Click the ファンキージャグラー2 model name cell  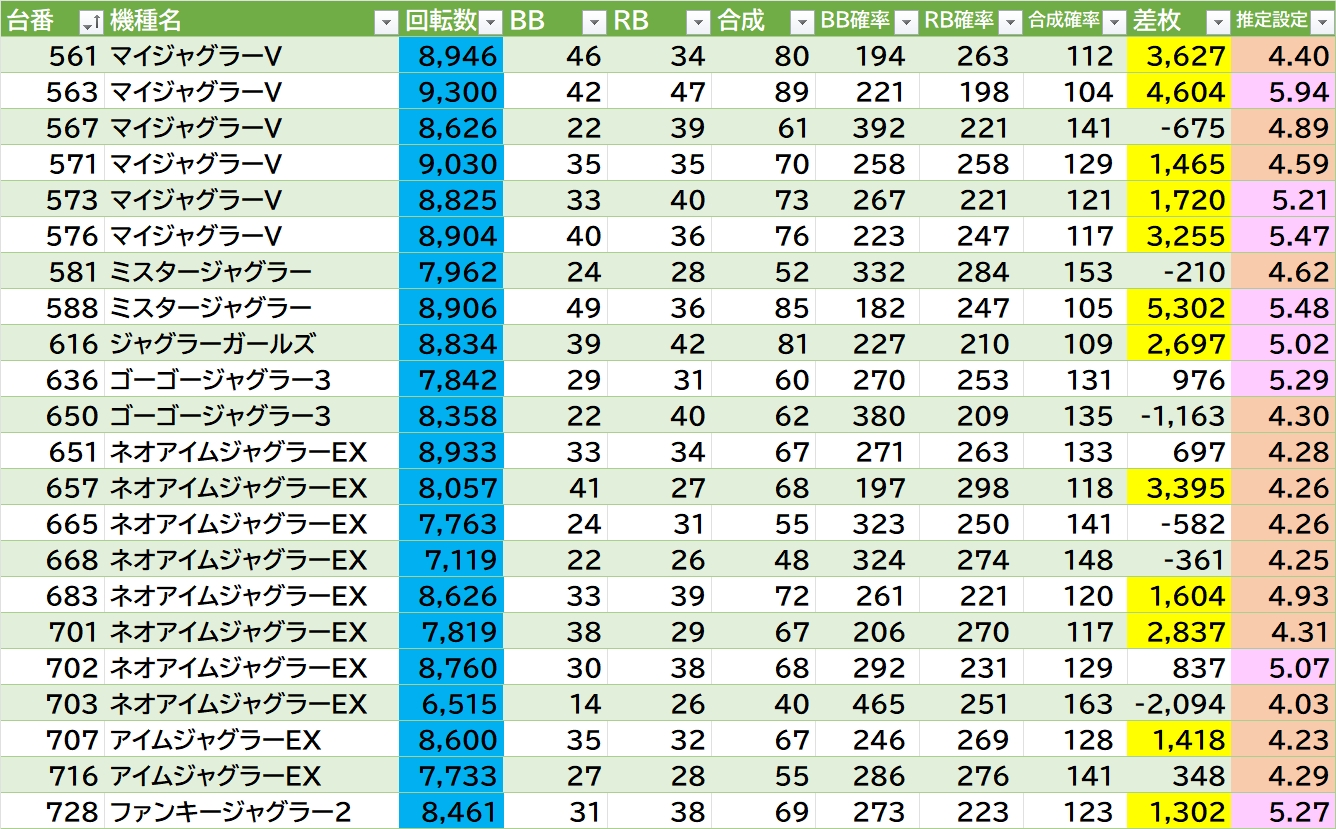[230, 812]
